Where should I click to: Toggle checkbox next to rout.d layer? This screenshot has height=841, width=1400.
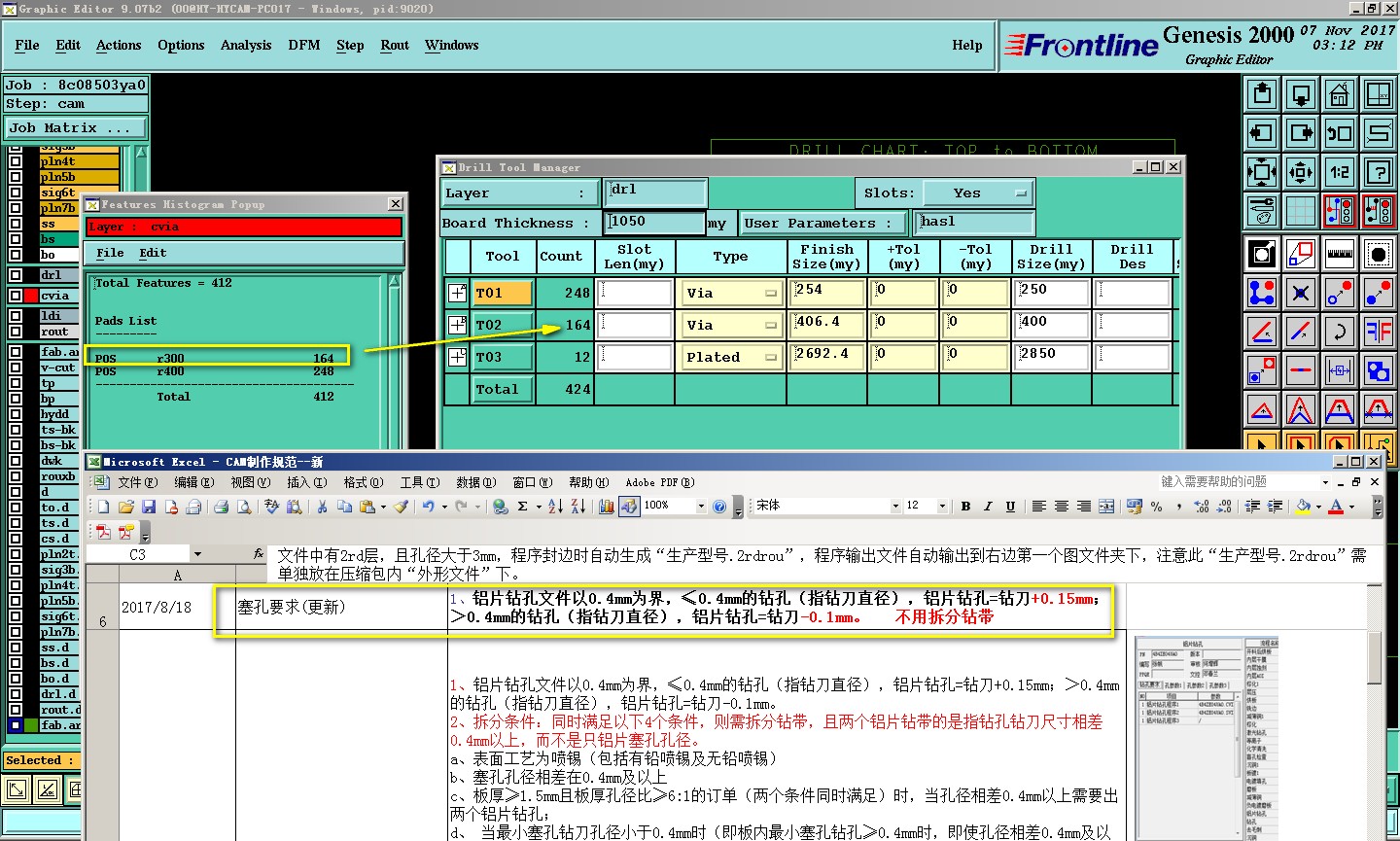(16, 710)
